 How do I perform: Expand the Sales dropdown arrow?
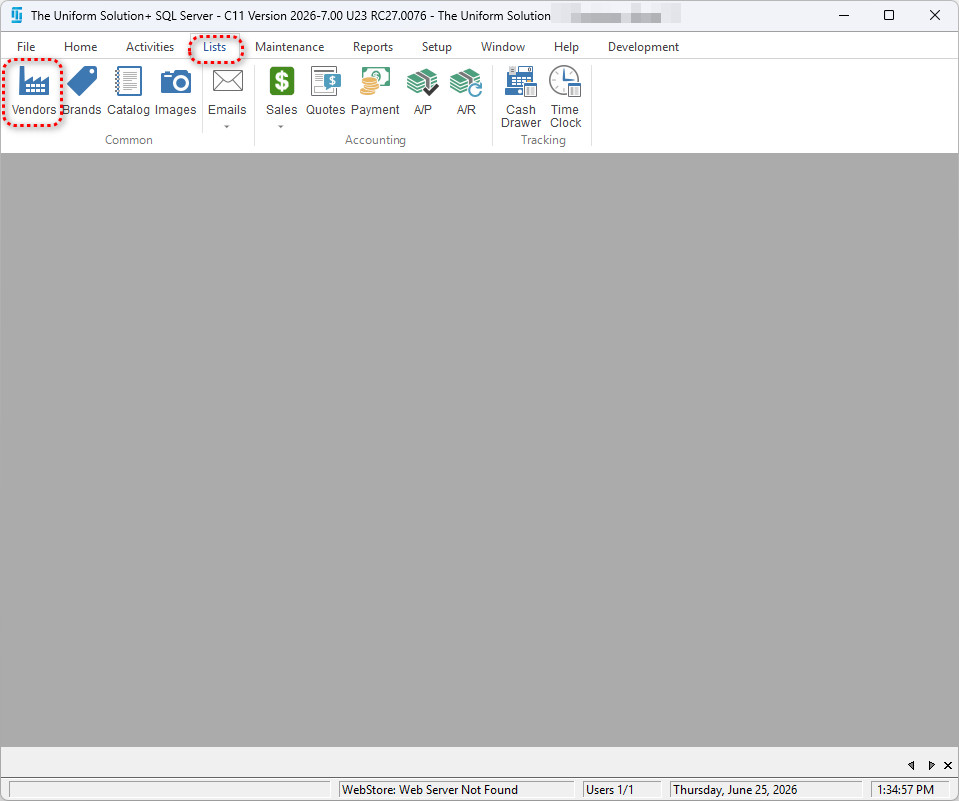[x=281, y=127]
